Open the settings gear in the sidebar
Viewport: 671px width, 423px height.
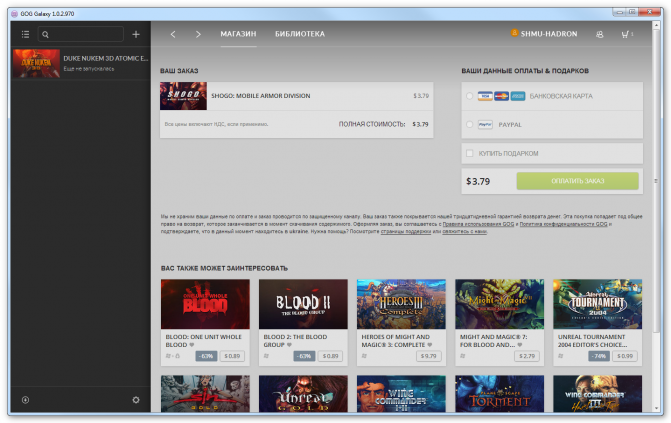point(136,399)
